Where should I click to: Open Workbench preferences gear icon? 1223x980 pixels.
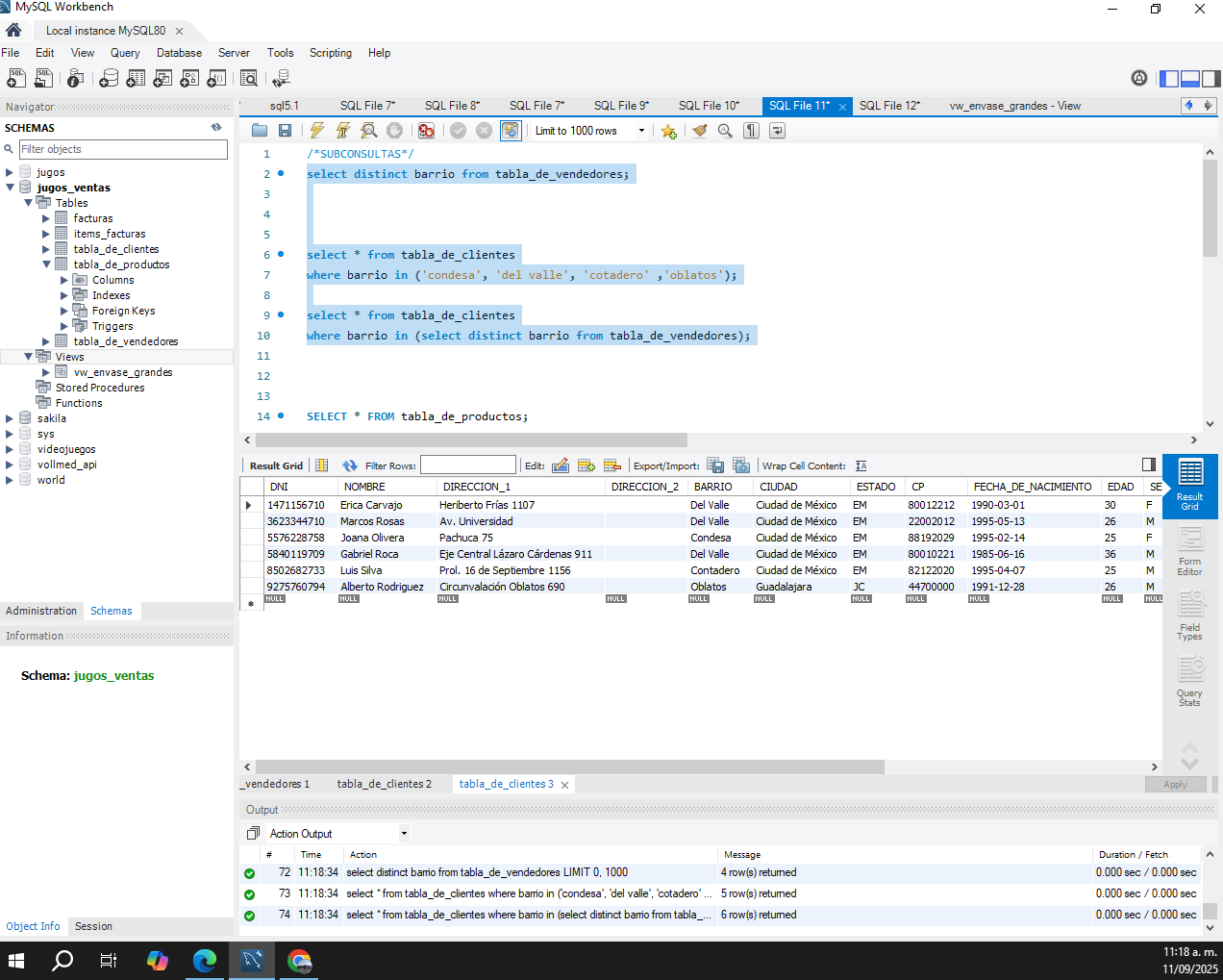(x=1139, y=78)
